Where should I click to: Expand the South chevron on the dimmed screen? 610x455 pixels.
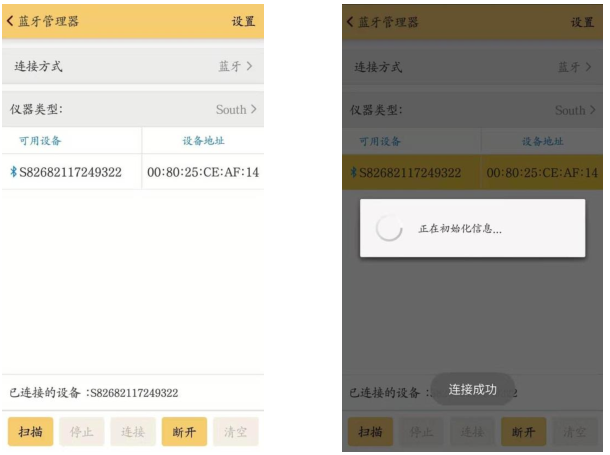592,110
